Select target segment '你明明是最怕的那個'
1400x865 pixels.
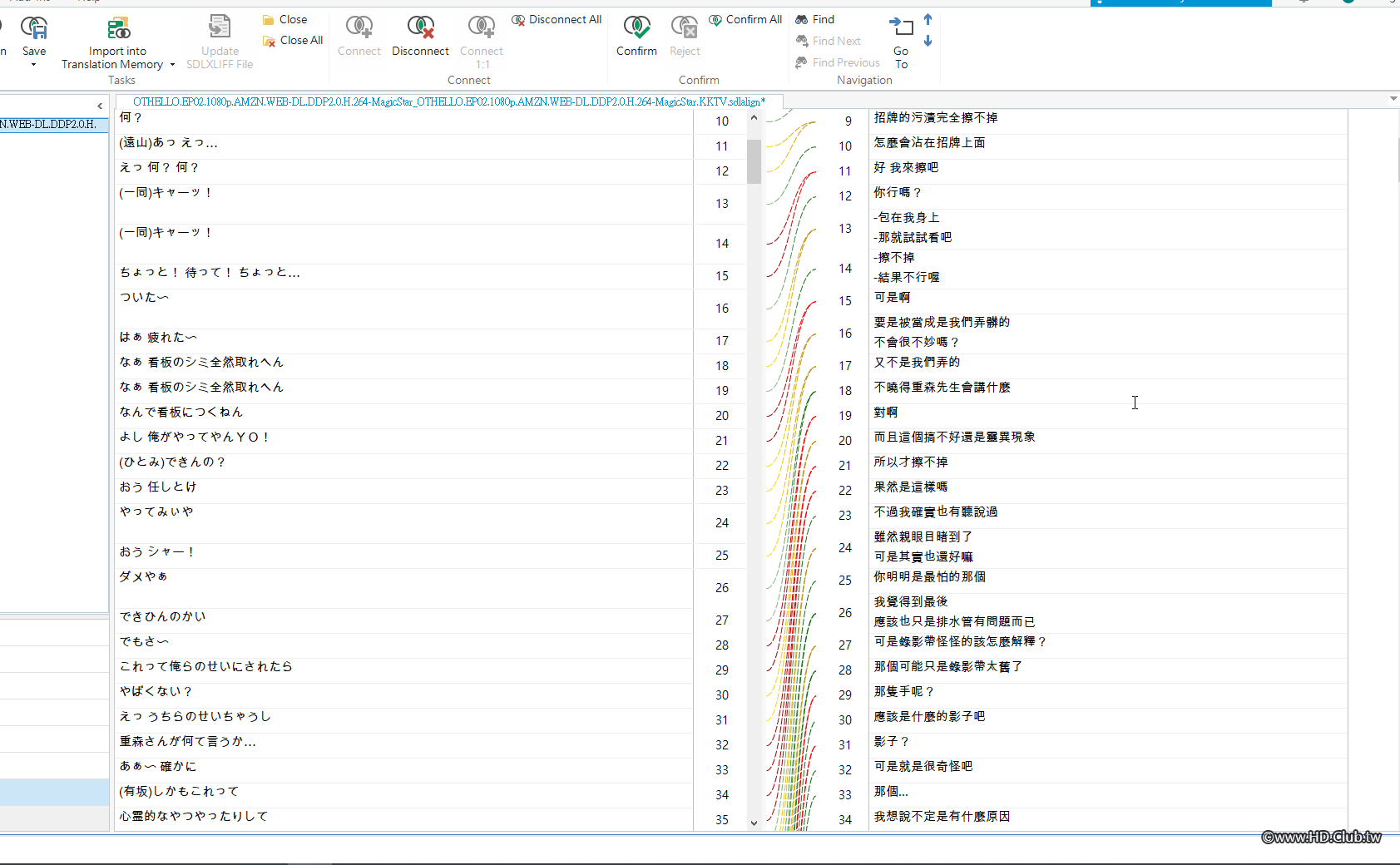(x=1108, y=581)
